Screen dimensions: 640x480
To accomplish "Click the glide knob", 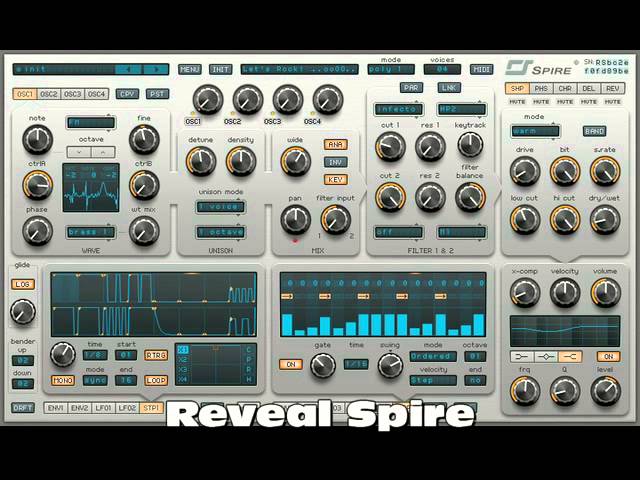I will tap(23, 312).
